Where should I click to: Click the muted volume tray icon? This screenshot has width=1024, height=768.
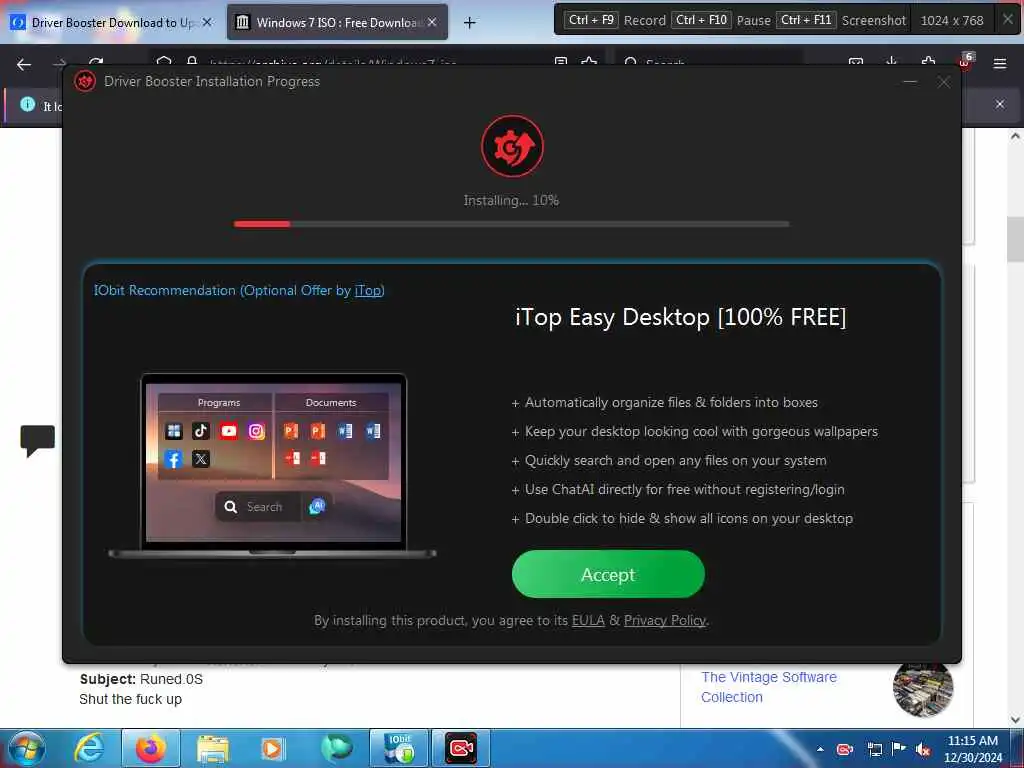[x=923, y=749]
